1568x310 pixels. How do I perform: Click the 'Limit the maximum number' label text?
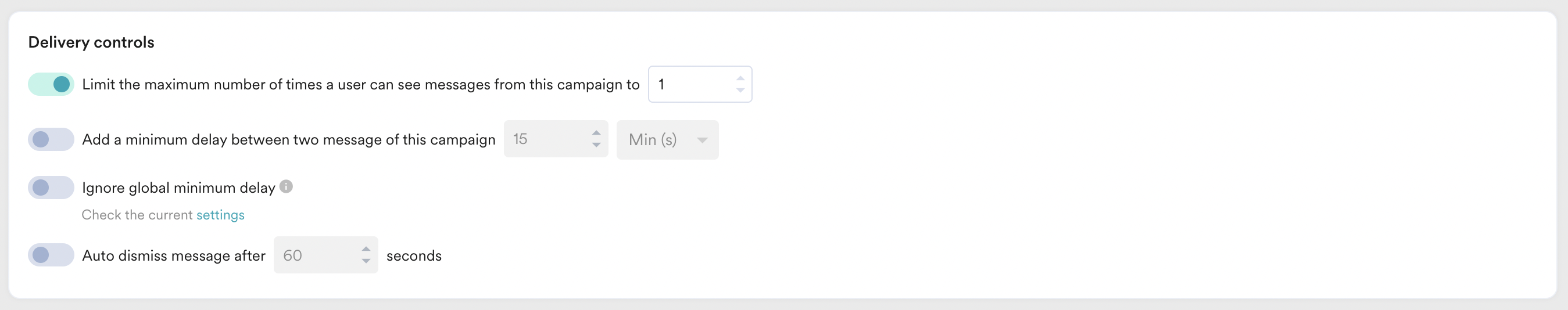[360, 85]
